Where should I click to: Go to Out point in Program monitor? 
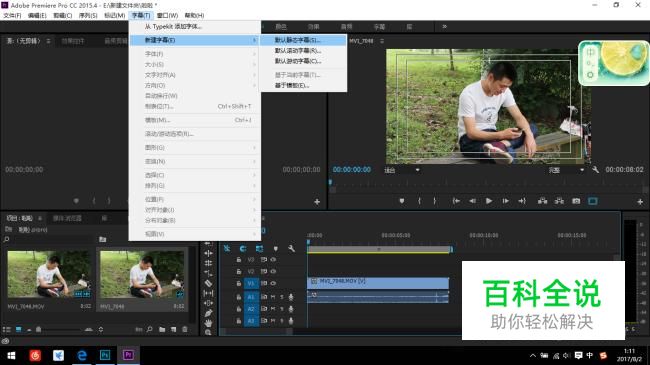pos(522,201)
